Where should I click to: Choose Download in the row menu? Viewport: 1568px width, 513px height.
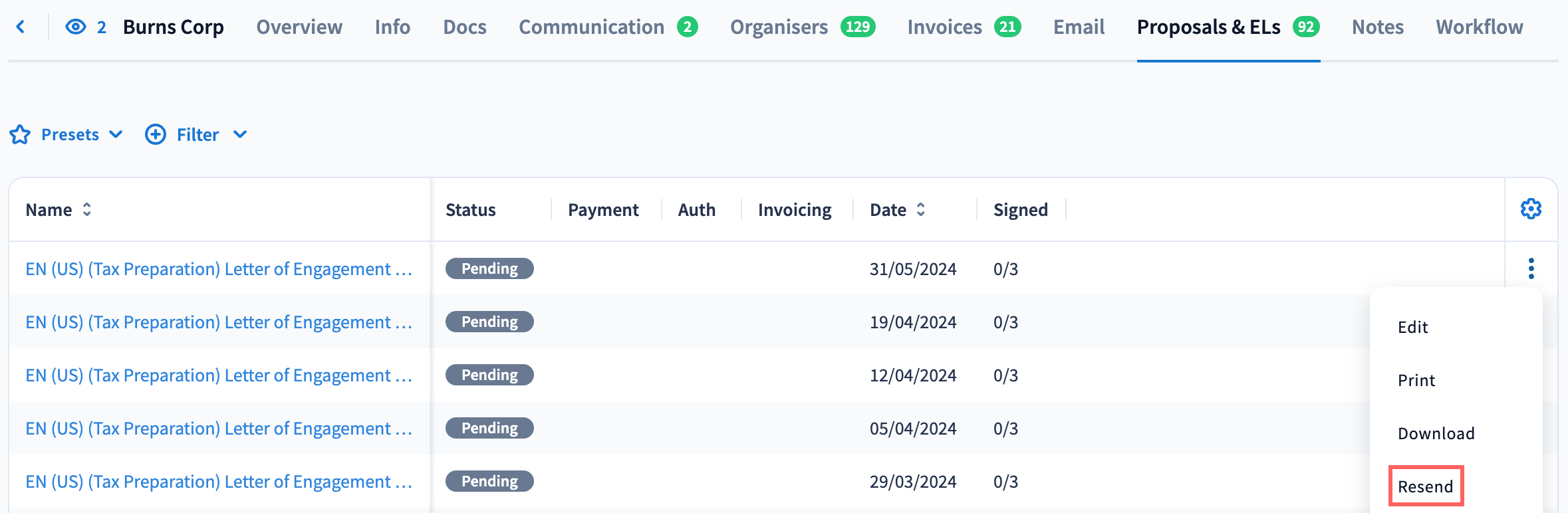point(1436,433)
